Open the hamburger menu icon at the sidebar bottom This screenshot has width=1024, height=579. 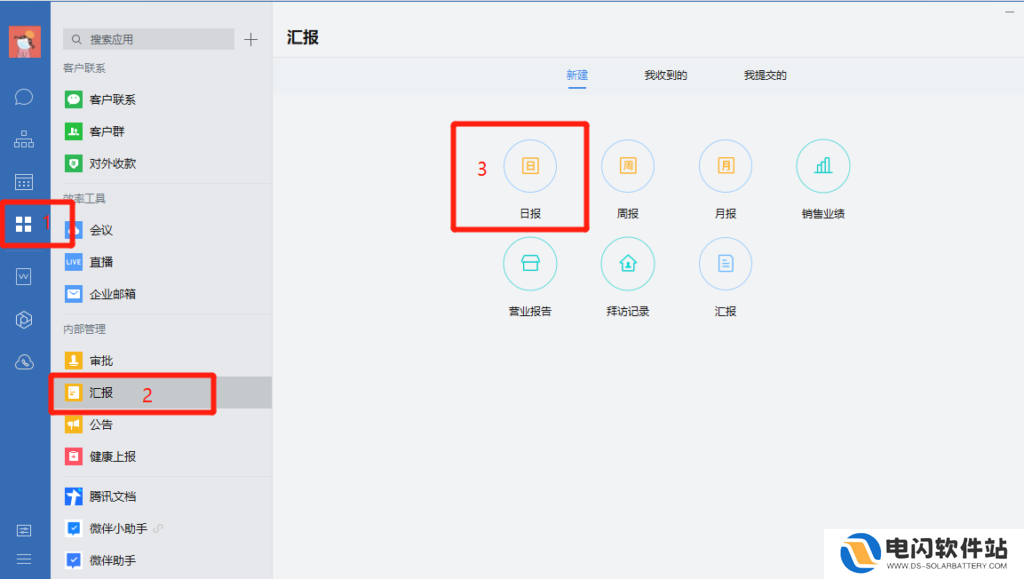tap(24, 559)
